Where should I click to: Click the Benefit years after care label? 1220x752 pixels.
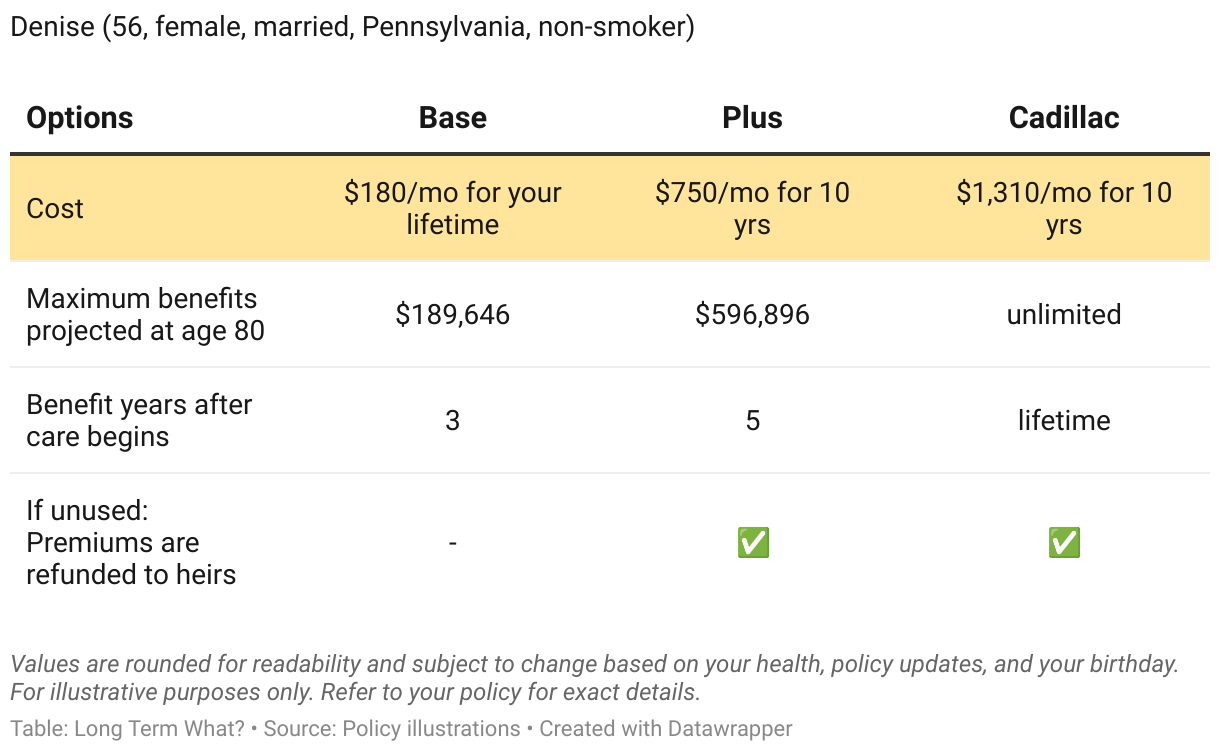(139, 420)
